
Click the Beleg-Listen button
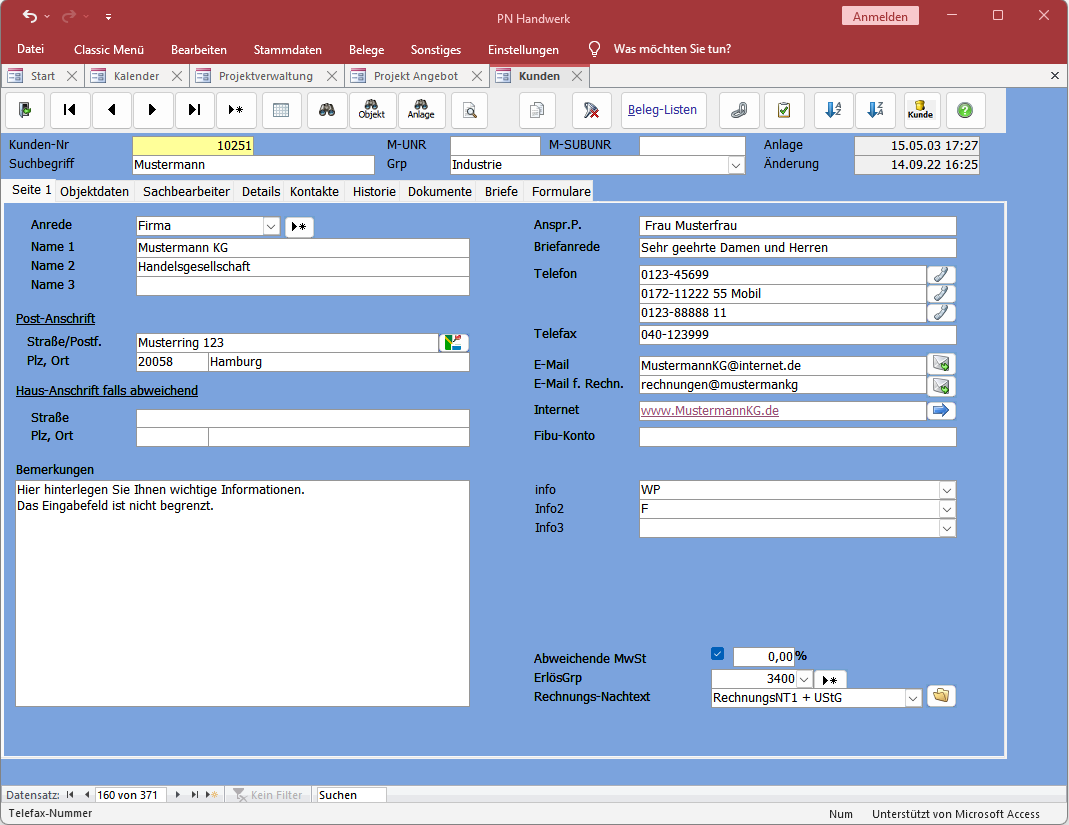(662, 110)
